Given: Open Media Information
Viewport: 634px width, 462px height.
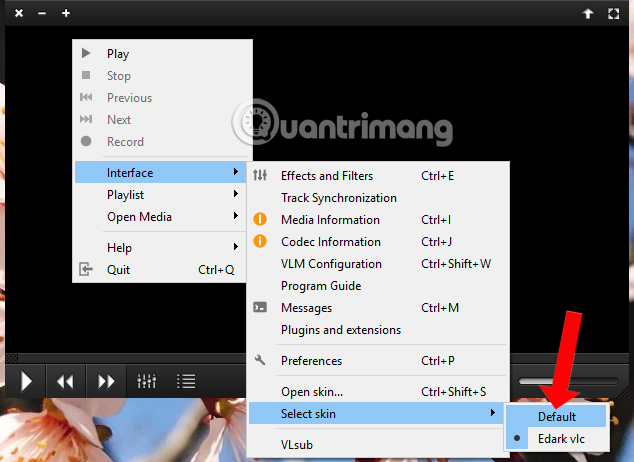Looking at the screenshot, I should coord(378,219).
